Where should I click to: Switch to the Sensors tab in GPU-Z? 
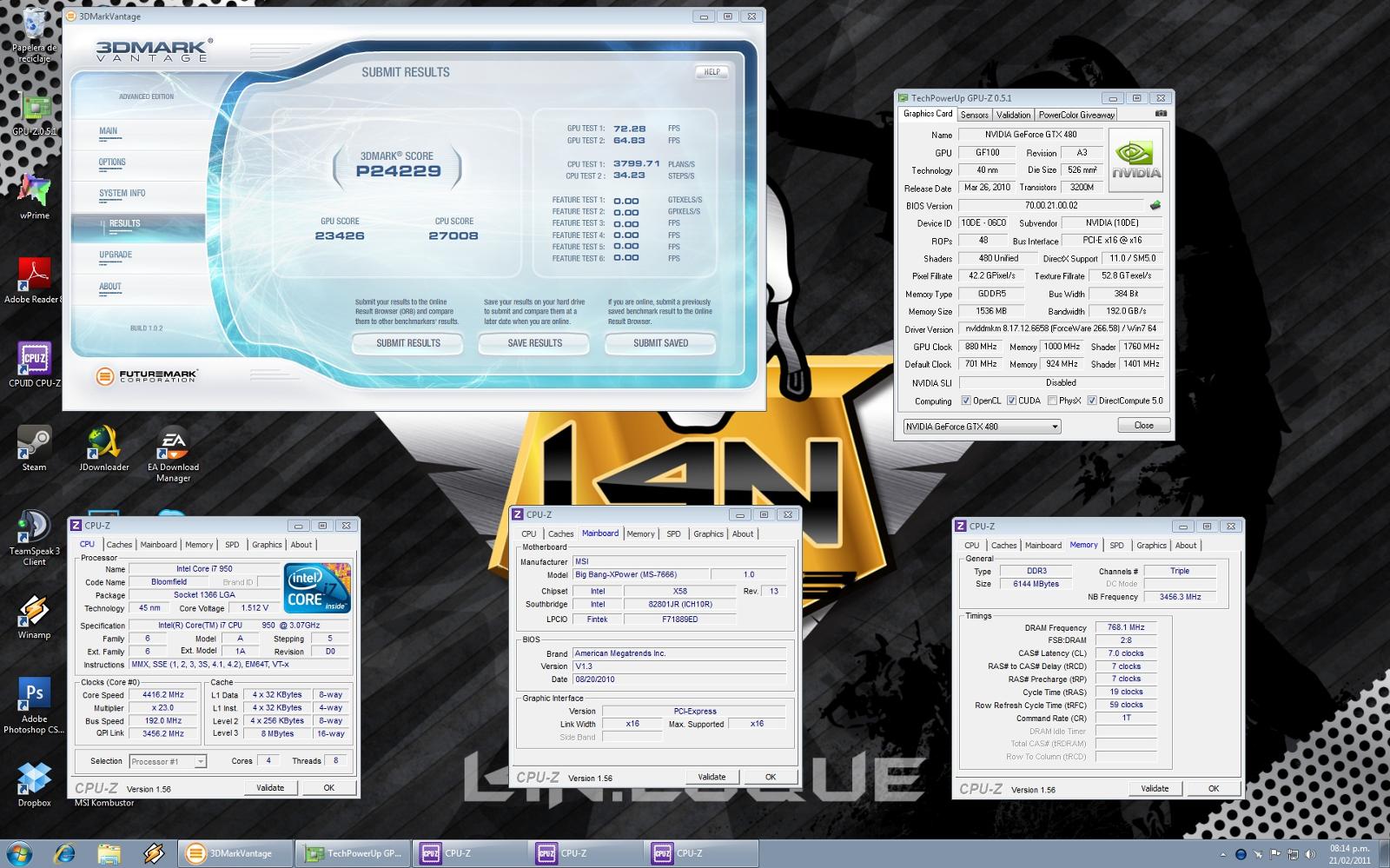click(x=974, y=115)
